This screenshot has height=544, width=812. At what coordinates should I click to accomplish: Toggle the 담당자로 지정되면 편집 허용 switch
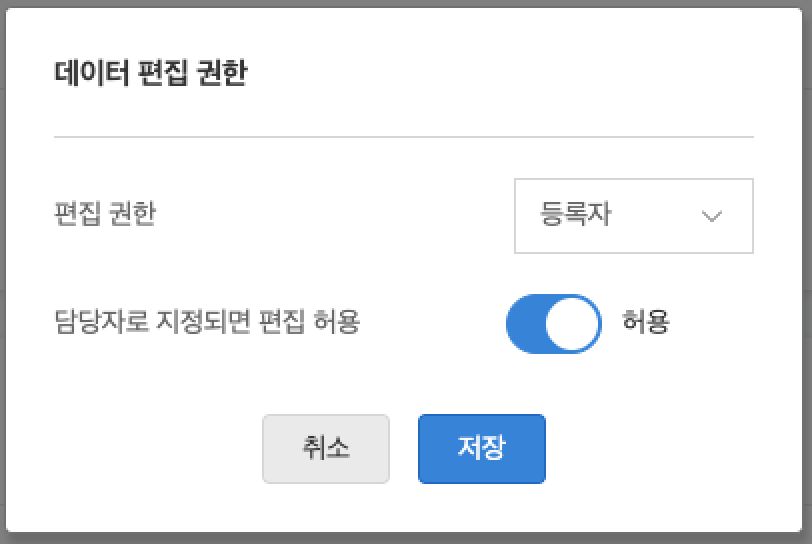pyautogui.click(x=554, y=324)
